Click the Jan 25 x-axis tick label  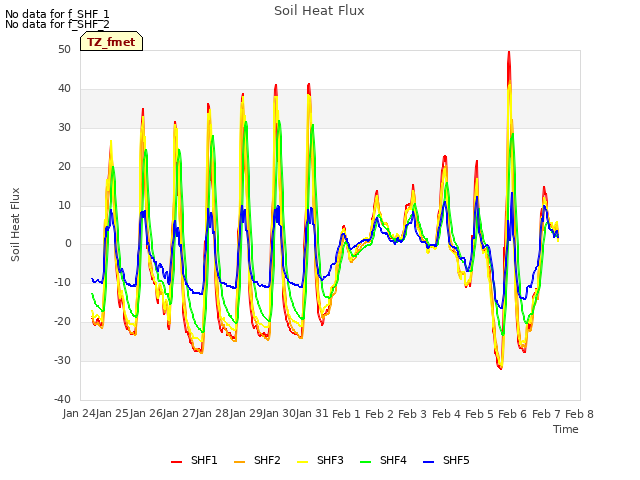pyautogui.click(x=112, y=413)
